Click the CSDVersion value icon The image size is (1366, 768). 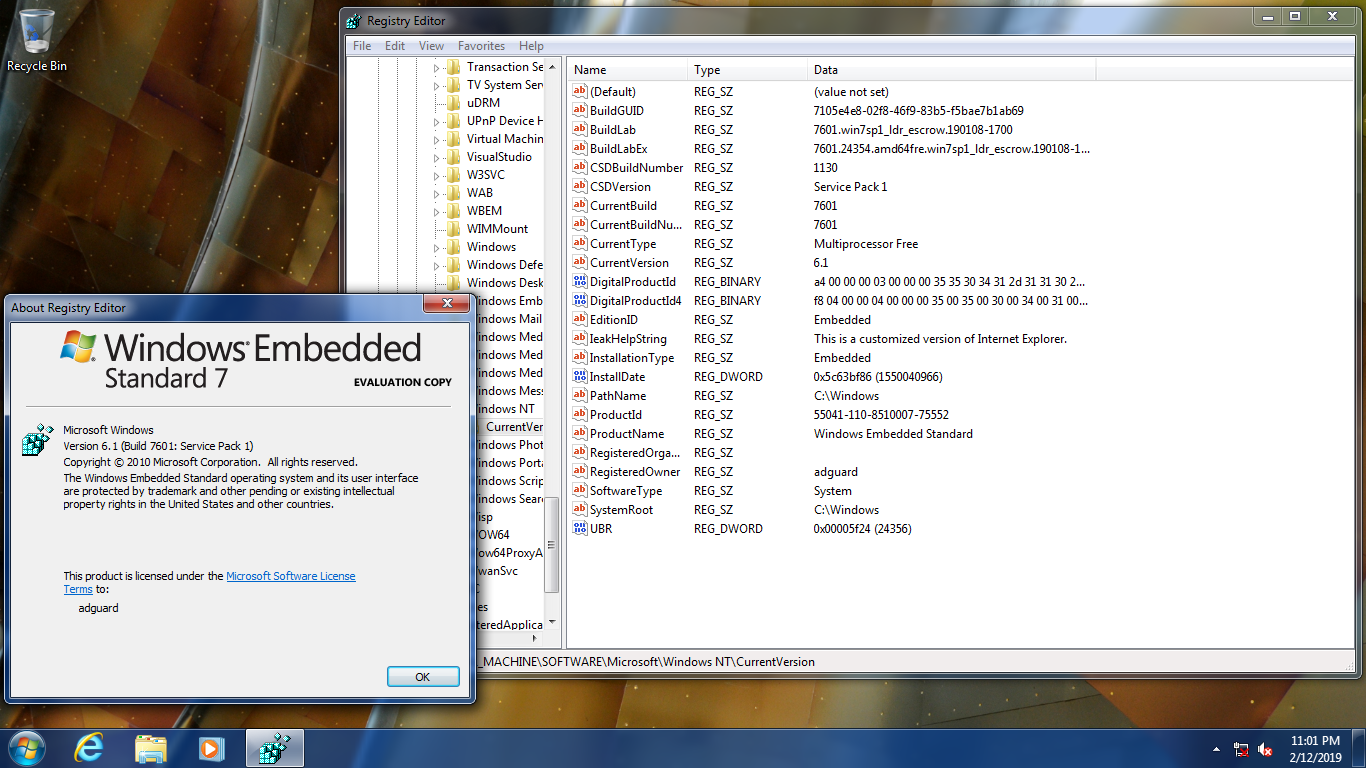pos(579,186)
